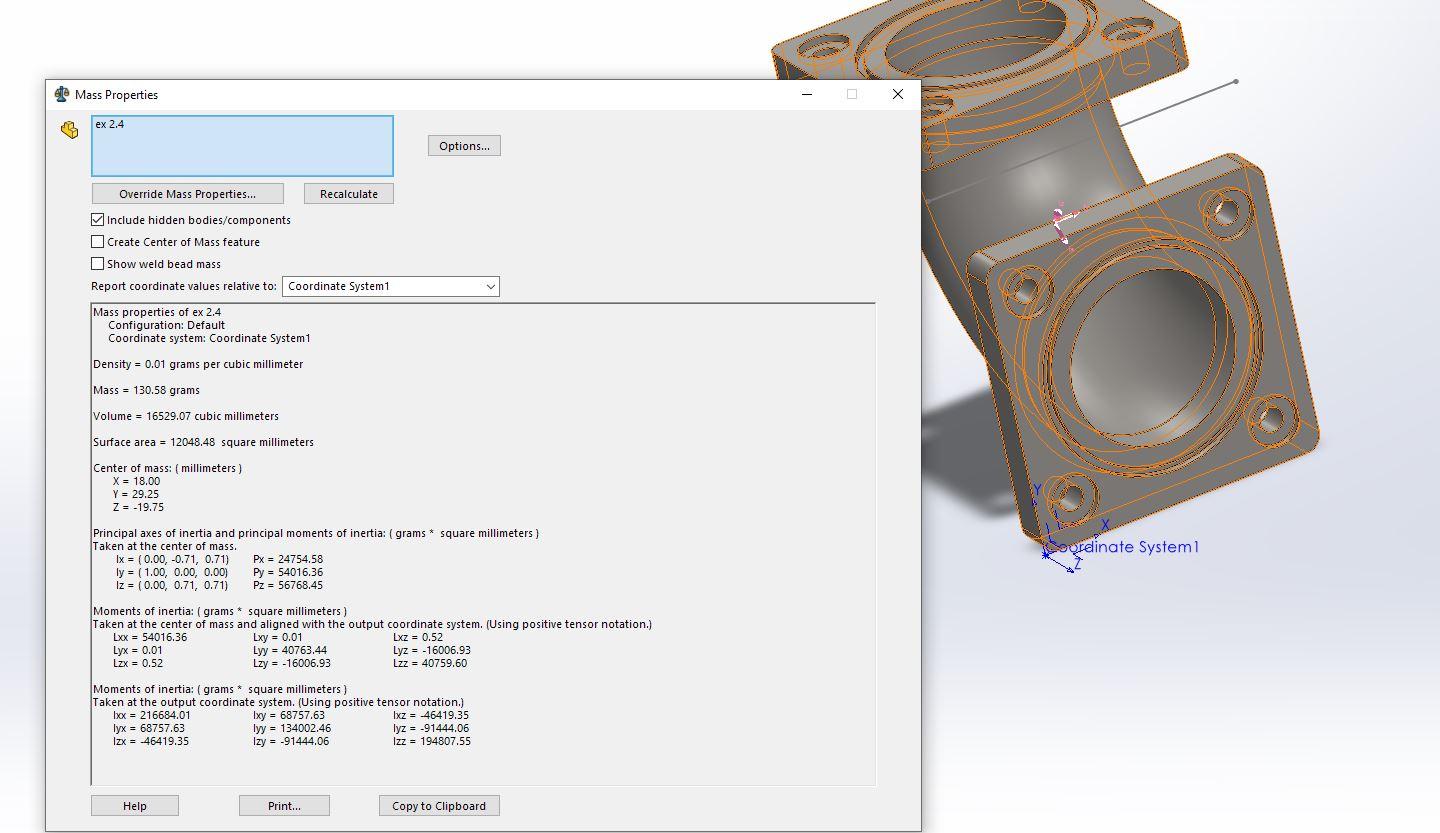Close the Mass Properties dialog
This screenshot has width=1440, height=833.
coord(897,94)
